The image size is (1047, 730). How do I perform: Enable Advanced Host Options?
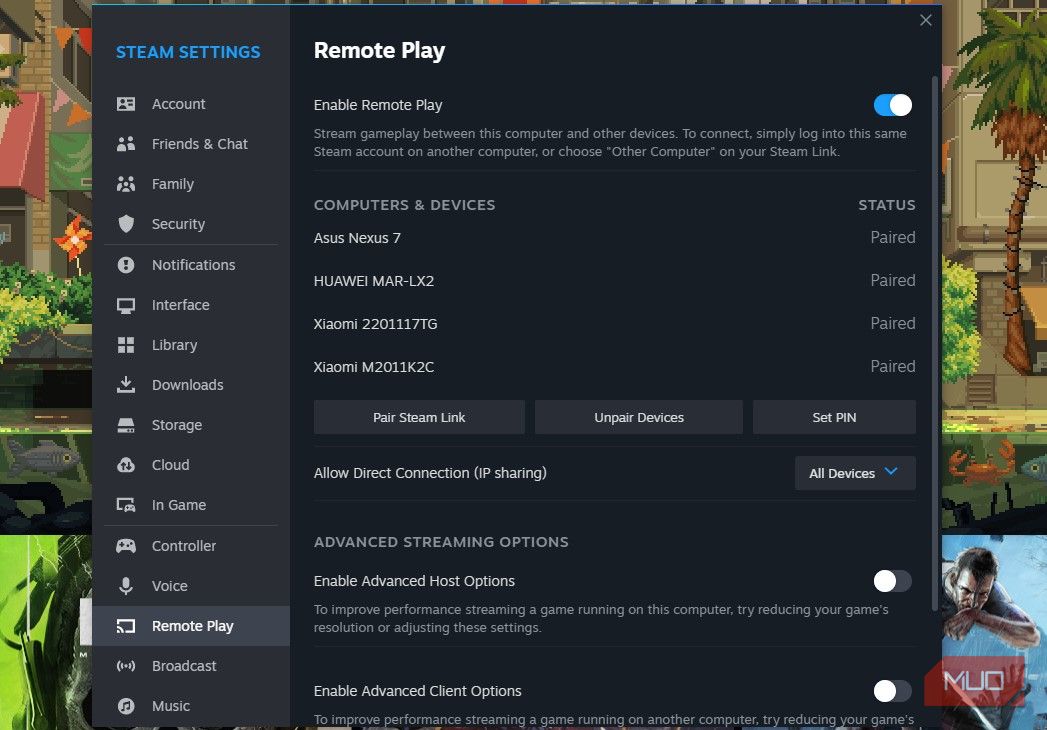click(891, 581)
